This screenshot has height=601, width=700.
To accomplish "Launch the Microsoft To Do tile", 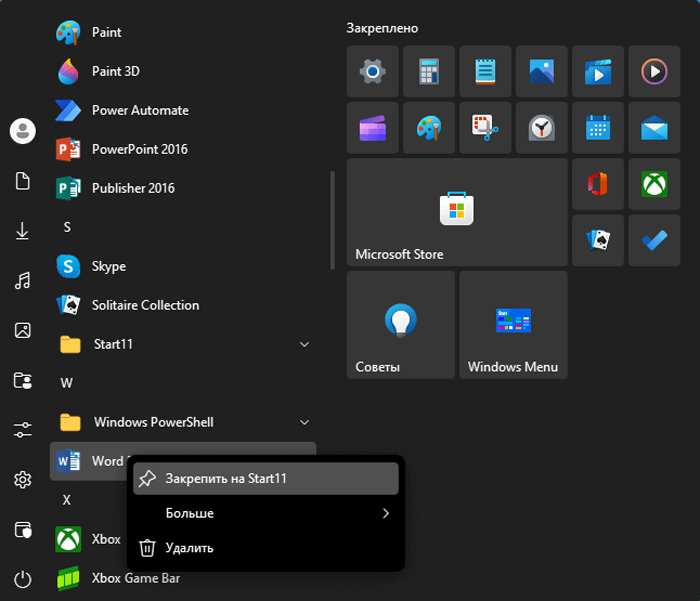I will 654,240.
